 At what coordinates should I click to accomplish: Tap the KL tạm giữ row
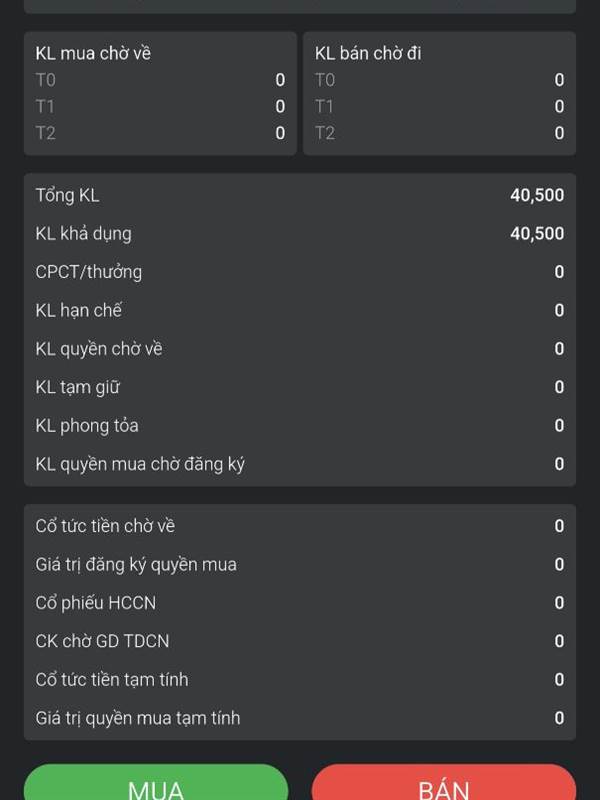coord(300,387)
